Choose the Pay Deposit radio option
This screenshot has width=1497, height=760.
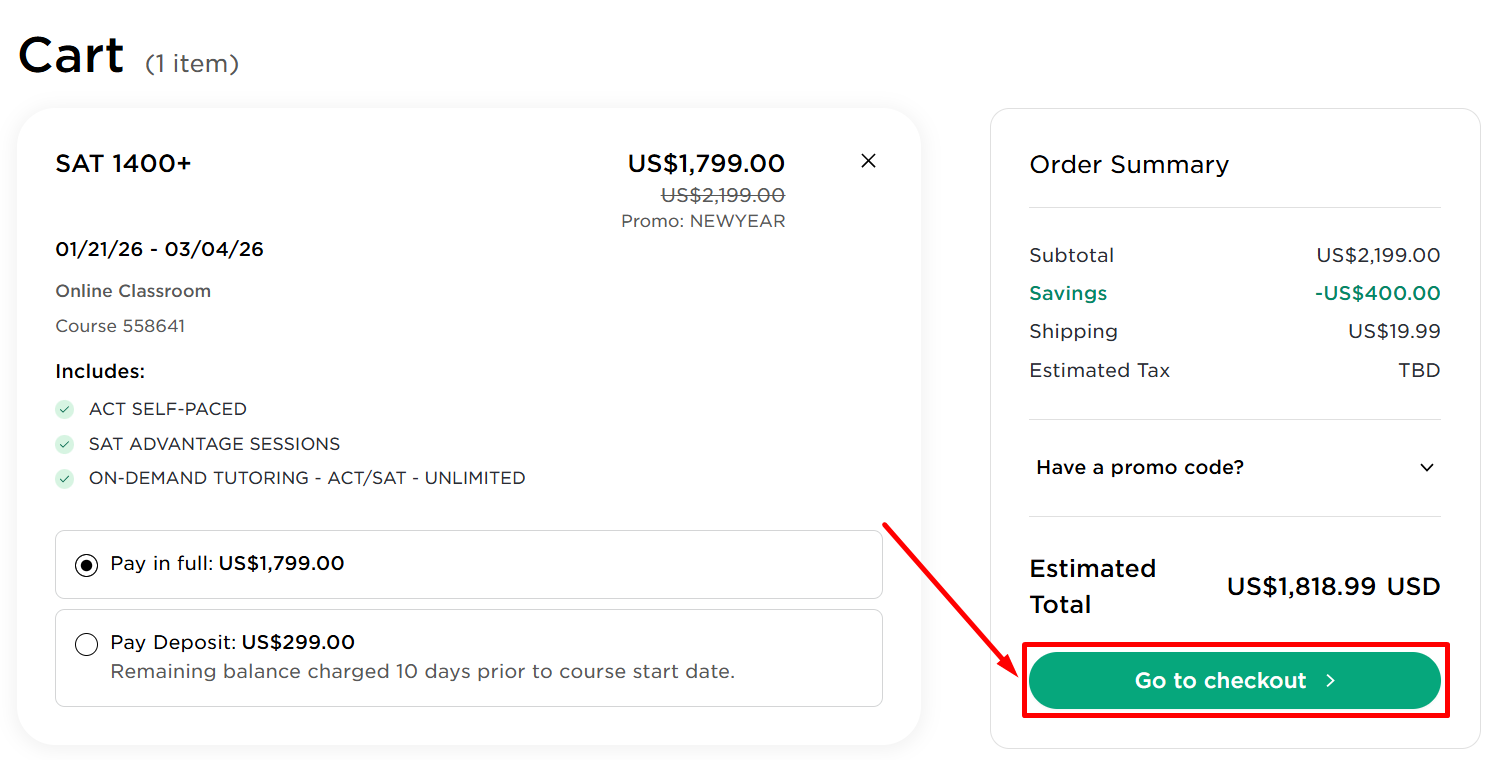(87, 645)
